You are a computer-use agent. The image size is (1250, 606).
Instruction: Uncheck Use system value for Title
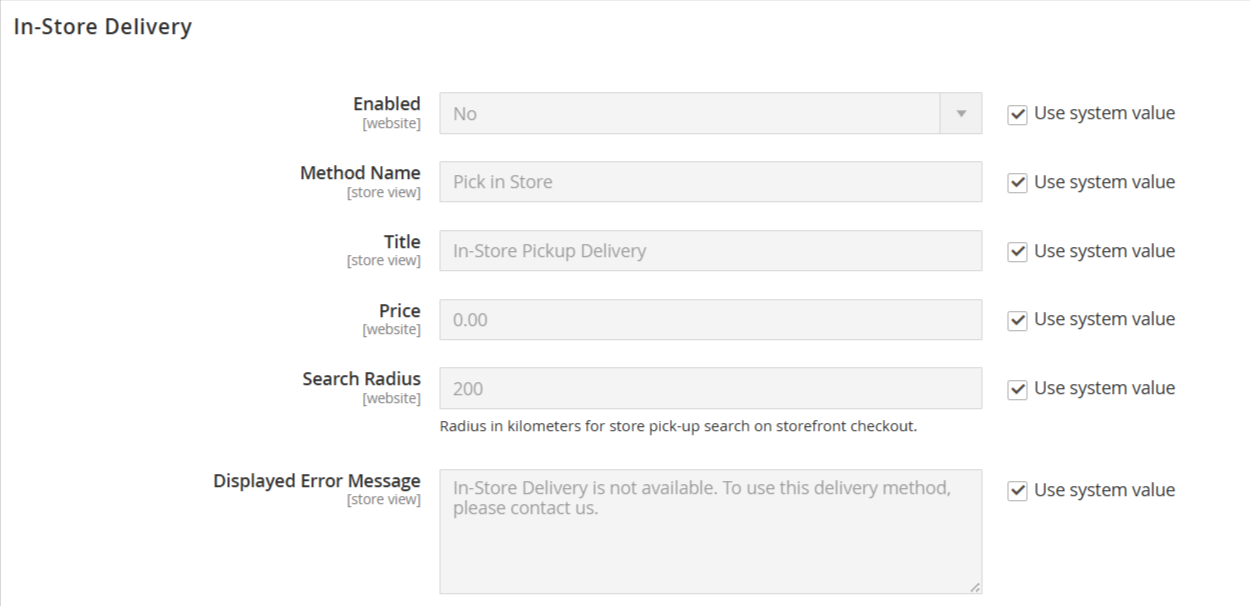coord(1017,252)
